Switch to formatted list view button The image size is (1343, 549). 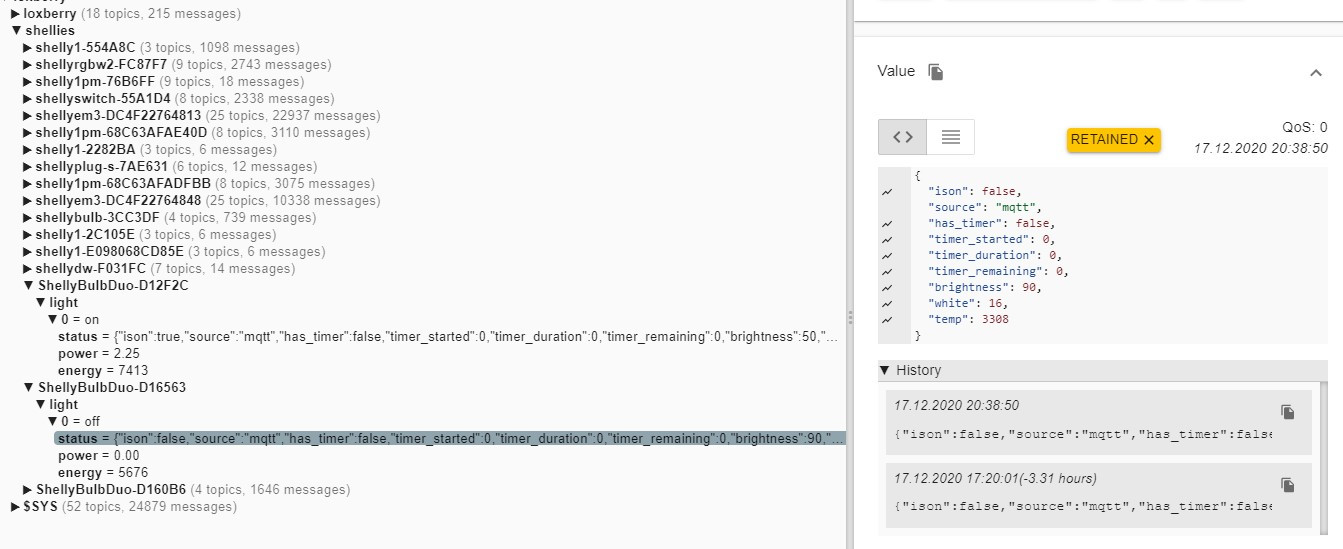tap(951, 137)
